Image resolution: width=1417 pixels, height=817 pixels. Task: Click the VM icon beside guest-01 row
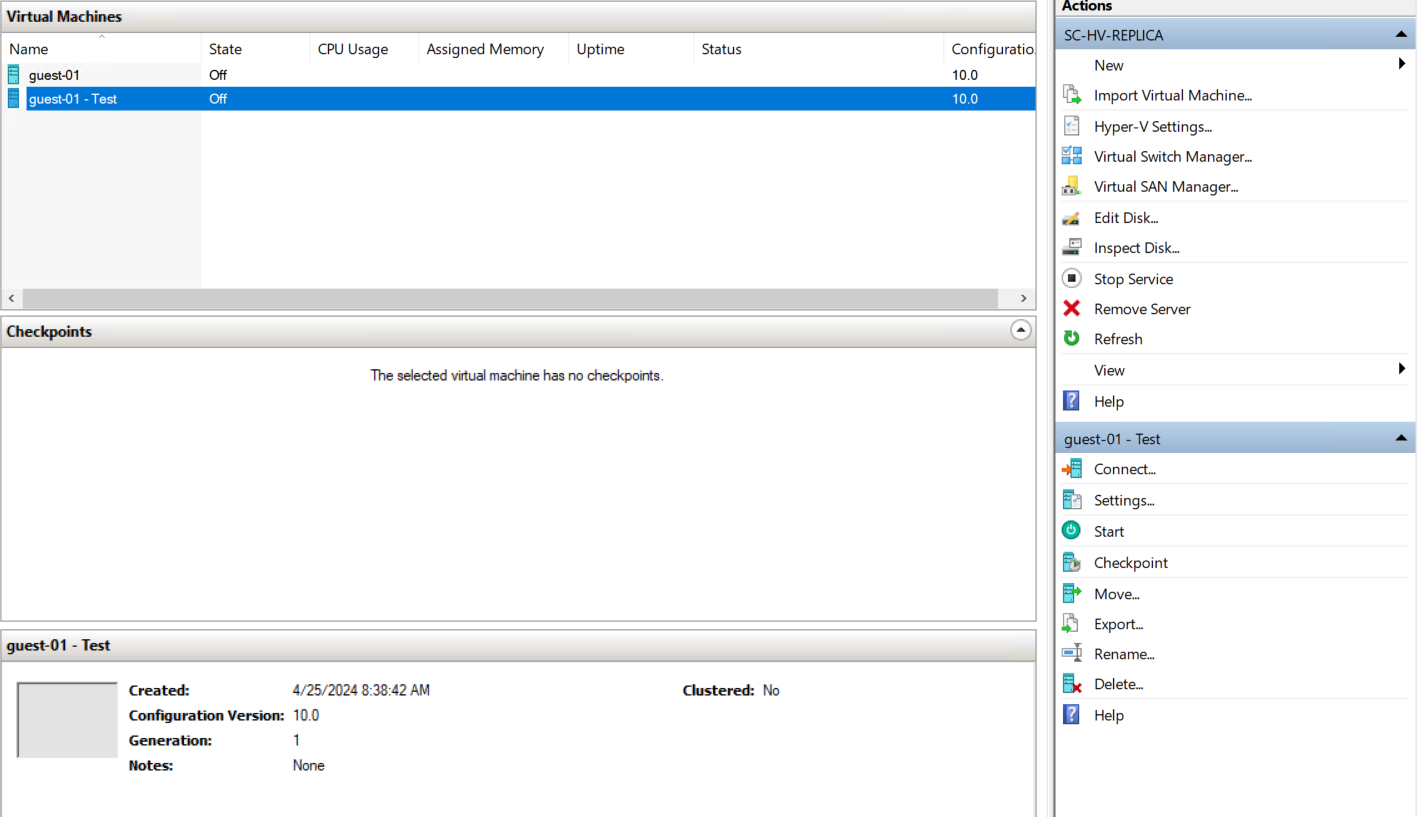(13, 74)
